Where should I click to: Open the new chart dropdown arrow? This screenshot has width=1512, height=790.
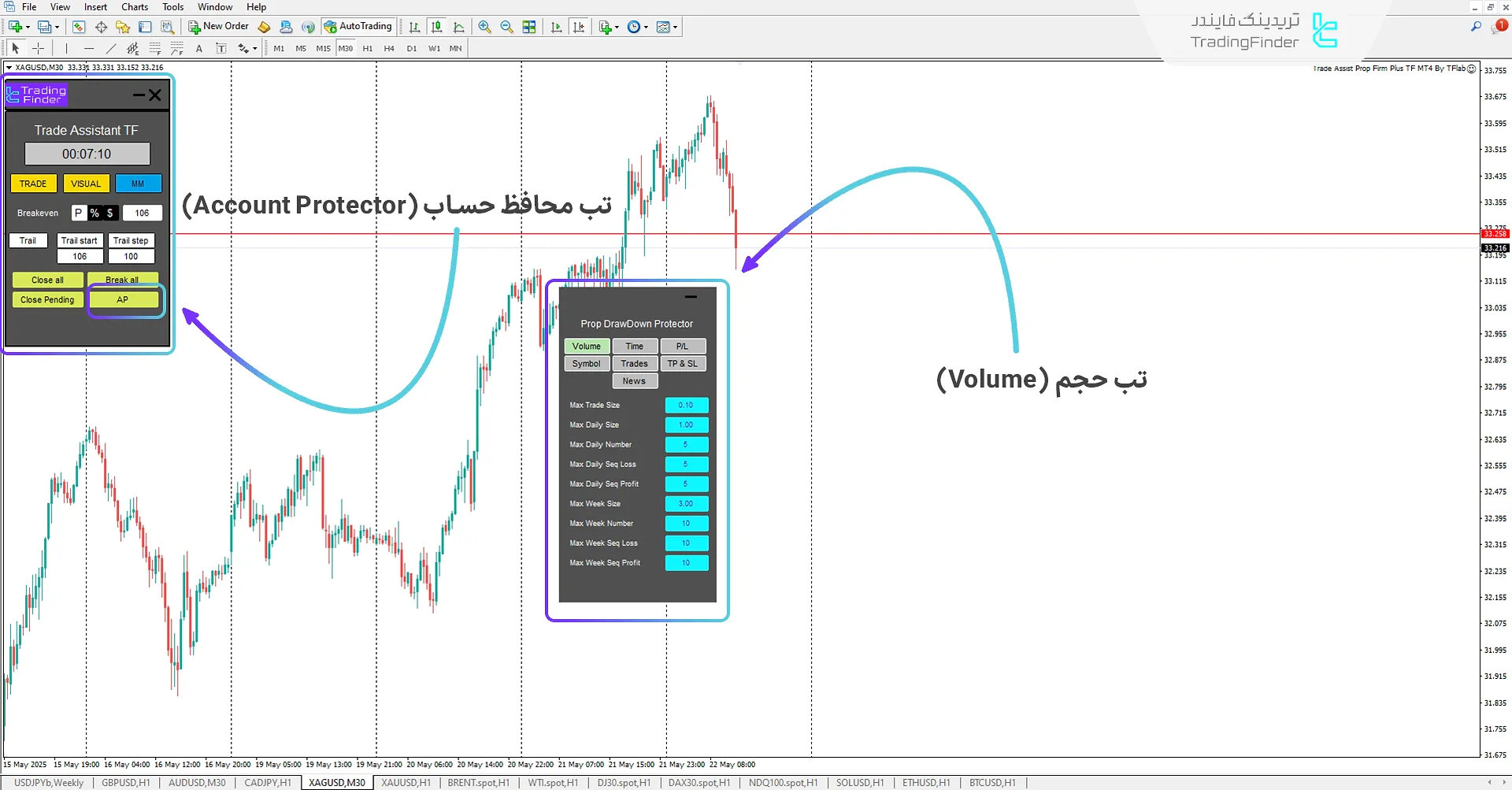click(28, 28)
